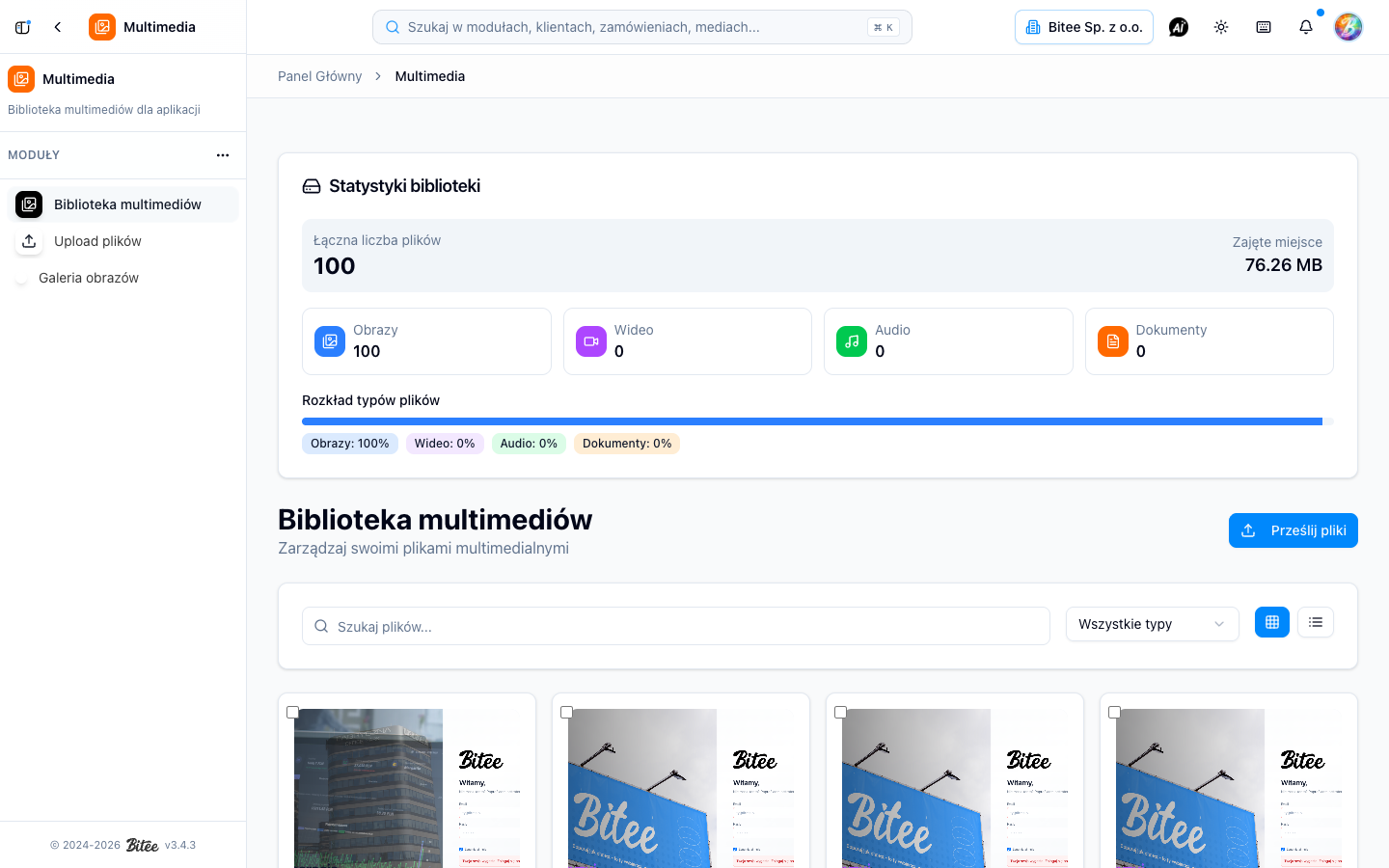Image resolution: width=1389 pixels, height=868 pixels.
Task: Tick the checkbox on the building image card
Action: pos(292,713)
